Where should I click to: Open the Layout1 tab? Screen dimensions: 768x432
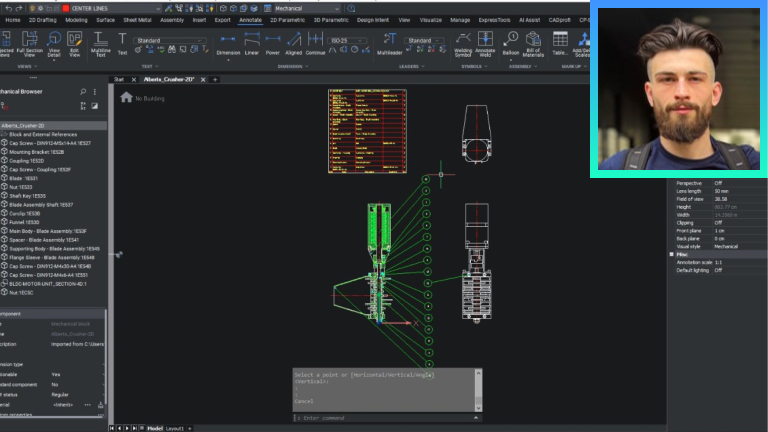(x=174, y=427)
